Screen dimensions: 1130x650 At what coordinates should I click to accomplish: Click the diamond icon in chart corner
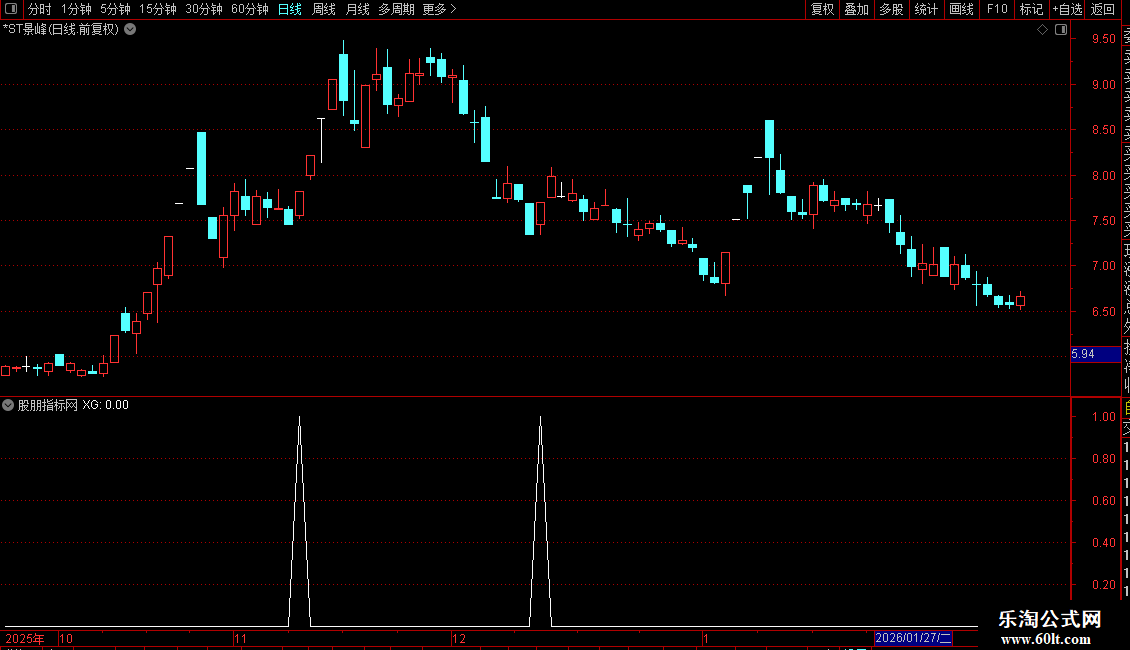tap(1042, 30)
